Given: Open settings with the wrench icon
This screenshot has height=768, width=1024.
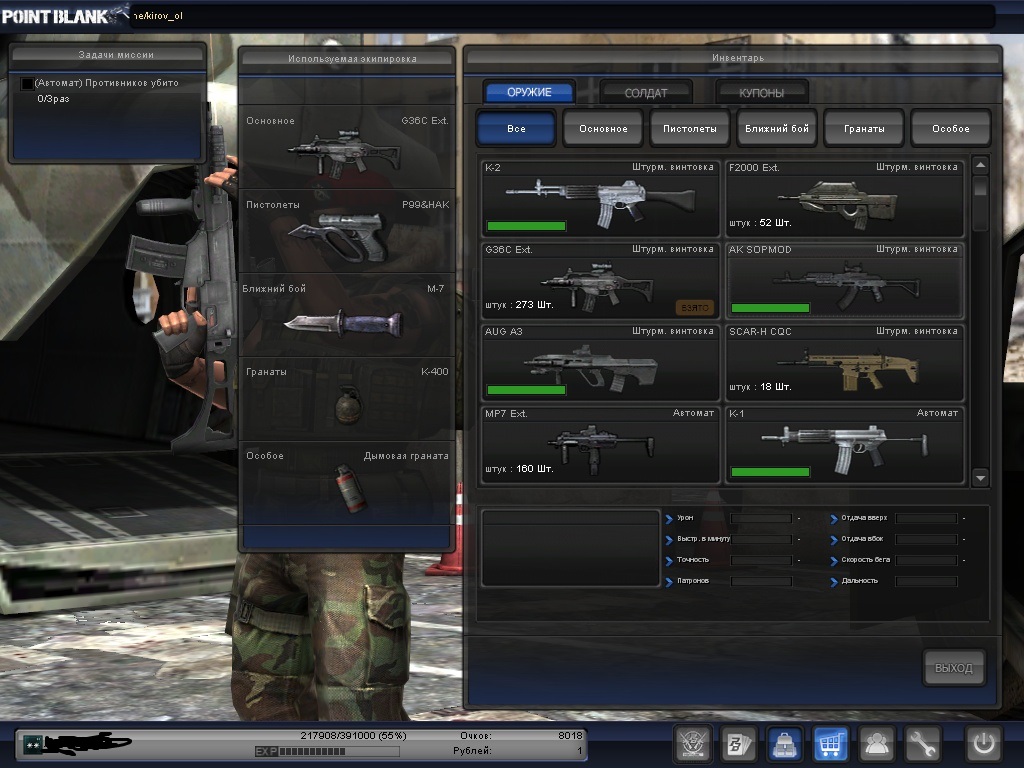Looking at the screenshot, I should pos(922,743).
